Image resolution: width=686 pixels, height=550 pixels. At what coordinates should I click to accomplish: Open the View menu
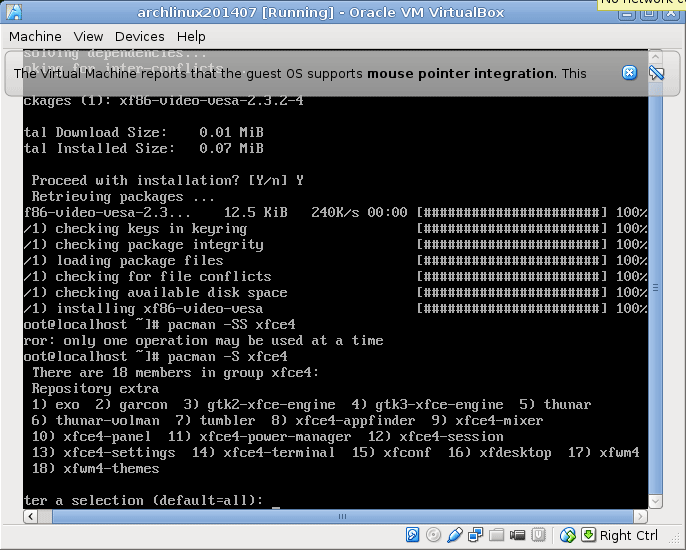88,36
